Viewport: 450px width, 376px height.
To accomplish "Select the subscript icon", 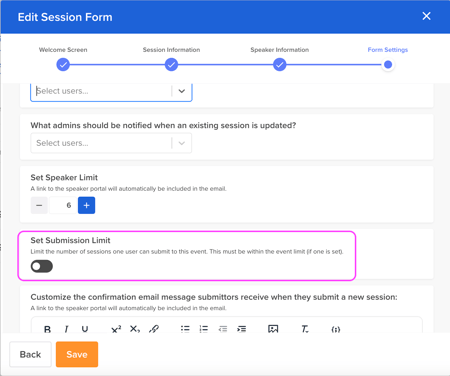I will [x=135, y=329].
